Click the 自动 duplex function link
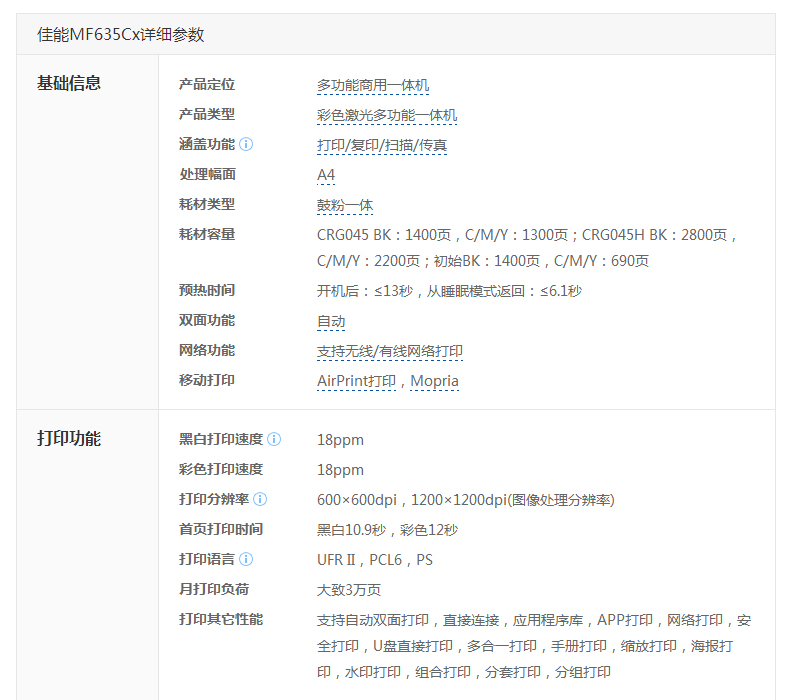The width and height of the screenshot is (790, 700). (331, 322)
